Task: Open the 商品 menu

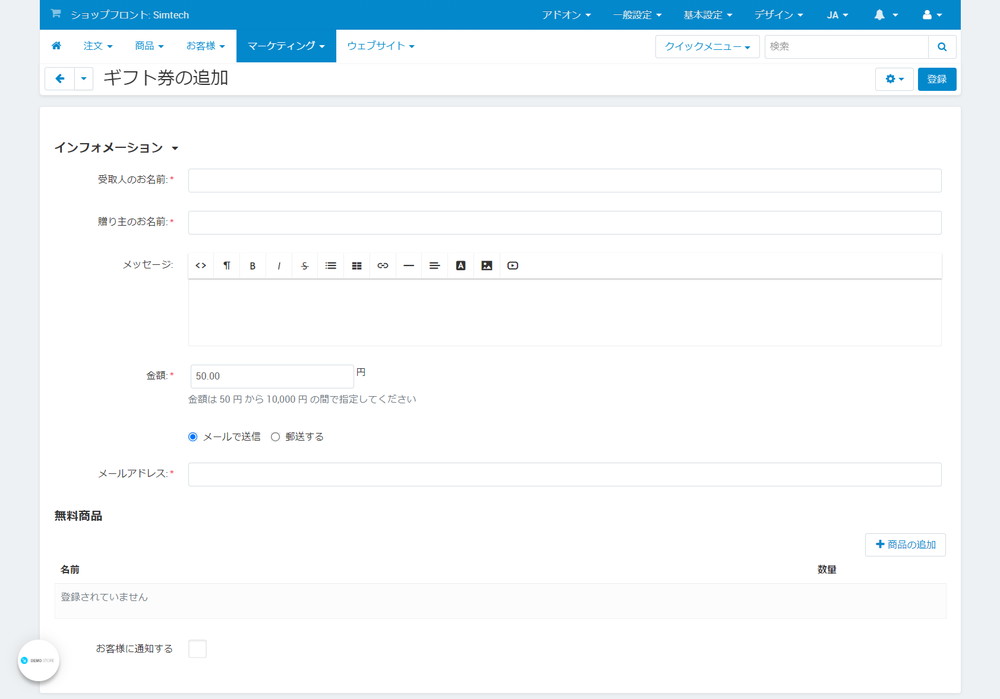Action: point(149,46)
